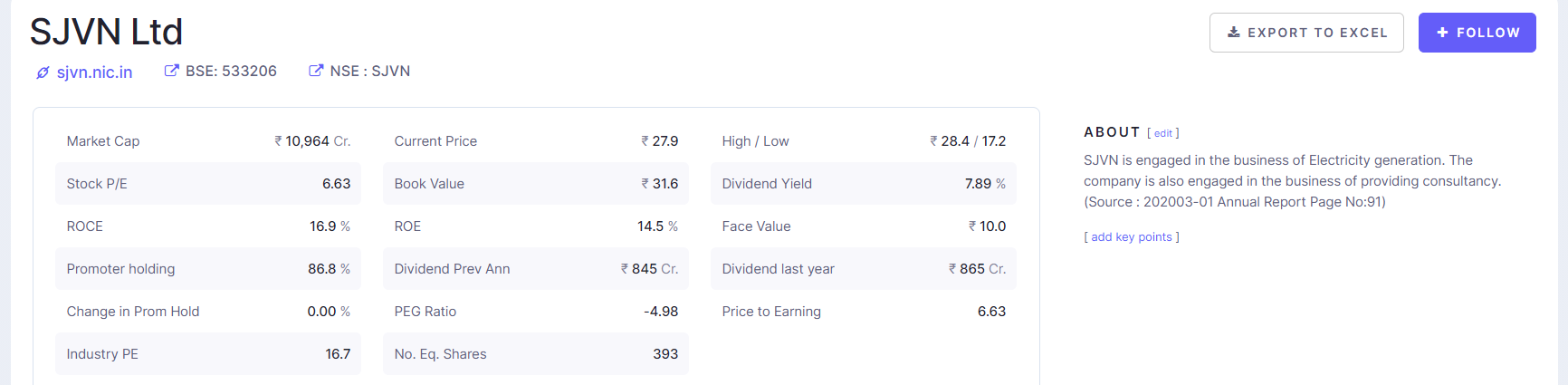1568x385 pixels.
Task: Click the Industry PE row
Action: coord(208,354)
